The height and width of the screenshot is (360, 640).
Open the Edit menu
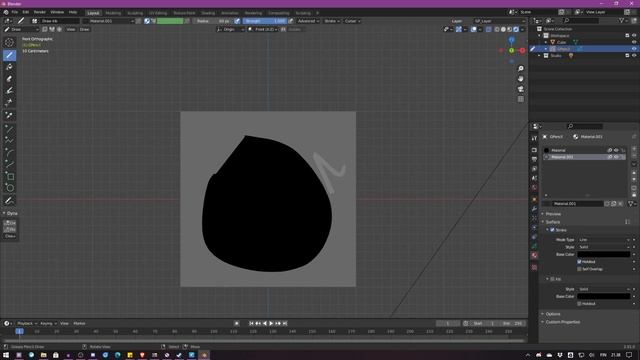coord(26,12)
